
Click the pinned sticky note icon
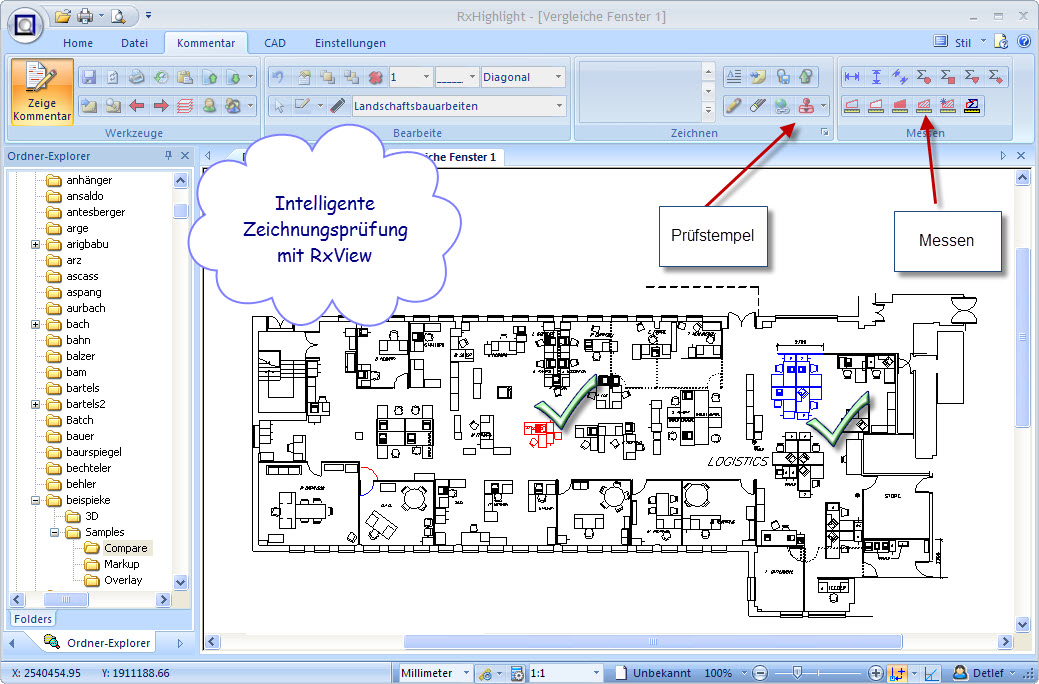coord(757,77)
